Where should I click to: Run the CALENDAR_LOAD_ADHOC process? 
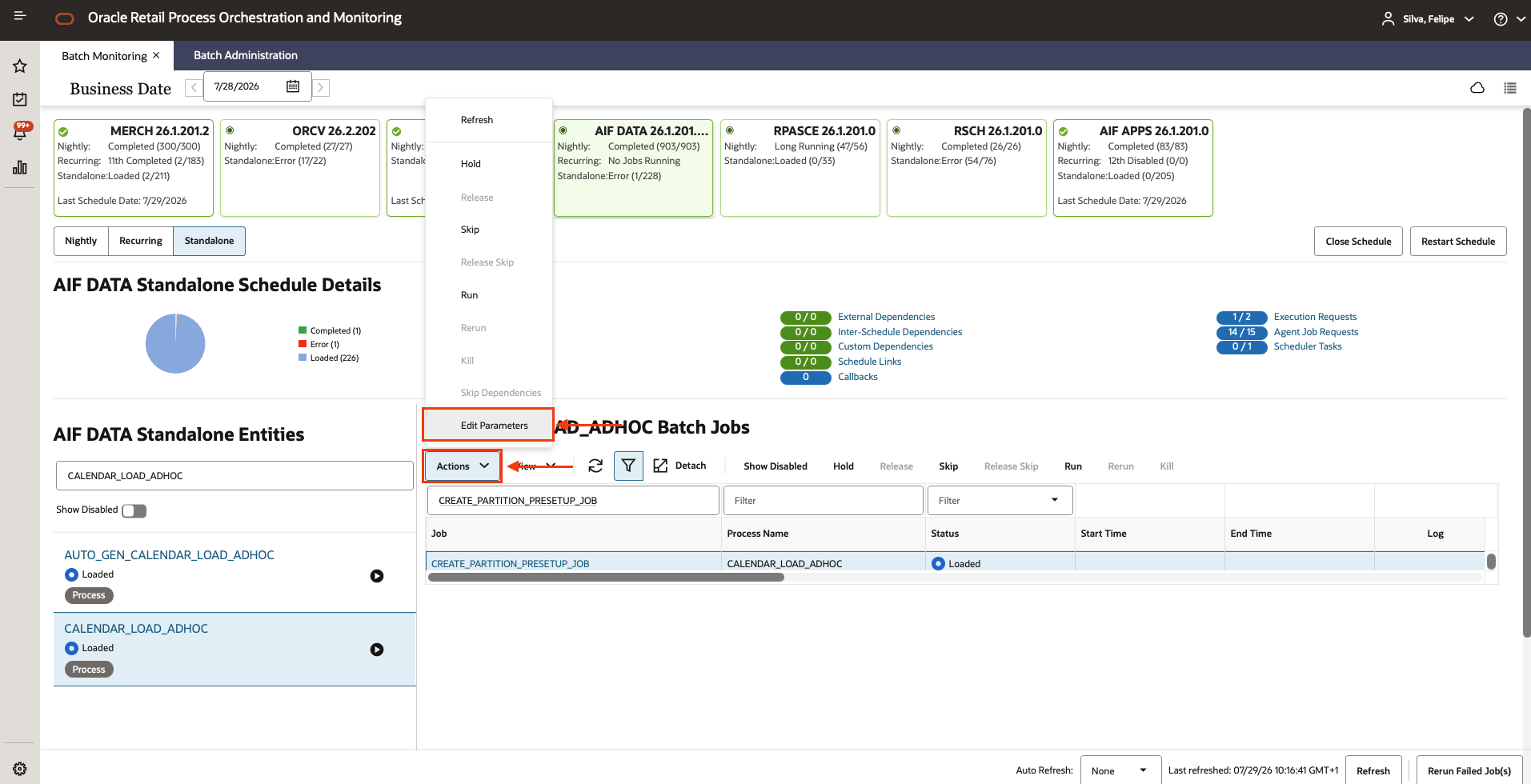(377, 650)
